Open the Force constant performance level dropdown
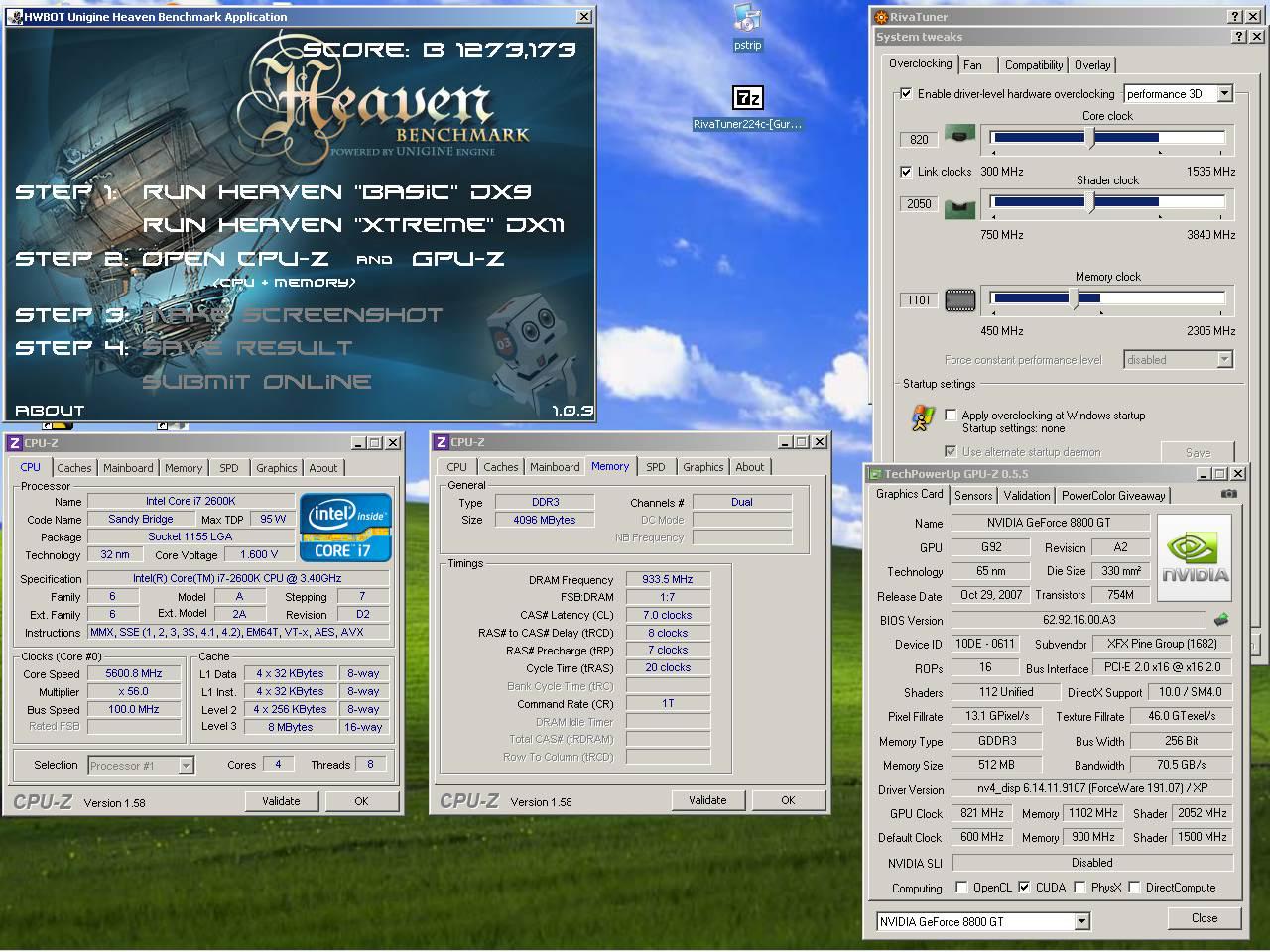The image size is (1270, 952). point(1224,360)
